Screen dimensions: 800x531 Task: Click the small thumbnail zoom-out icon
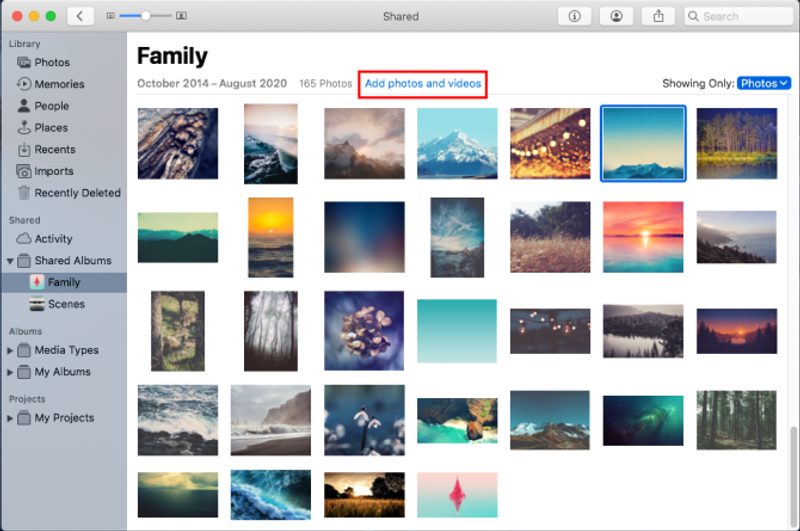[110, 16]
